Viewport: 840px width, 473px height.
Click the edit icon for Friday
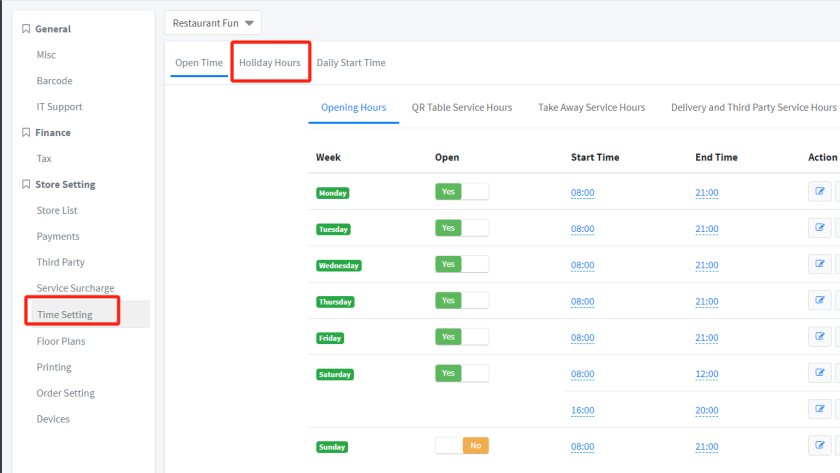point(820,337)
